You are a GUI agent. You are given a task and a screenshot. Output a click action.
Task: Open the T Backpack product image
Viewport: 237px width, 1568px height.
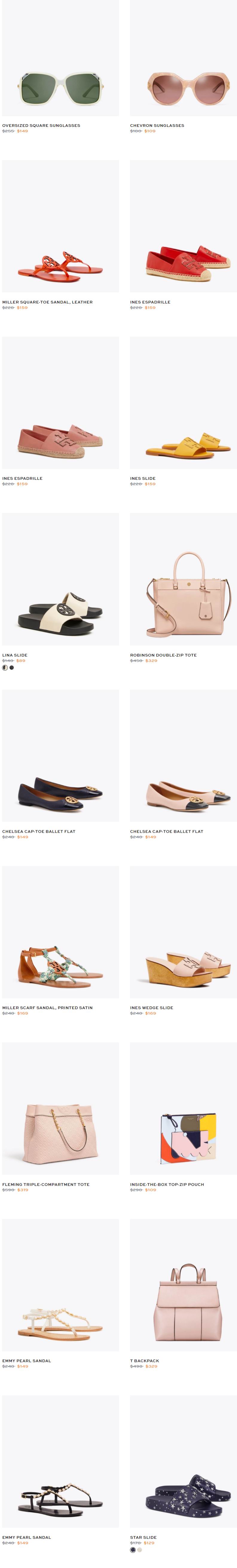point(184,1285)
